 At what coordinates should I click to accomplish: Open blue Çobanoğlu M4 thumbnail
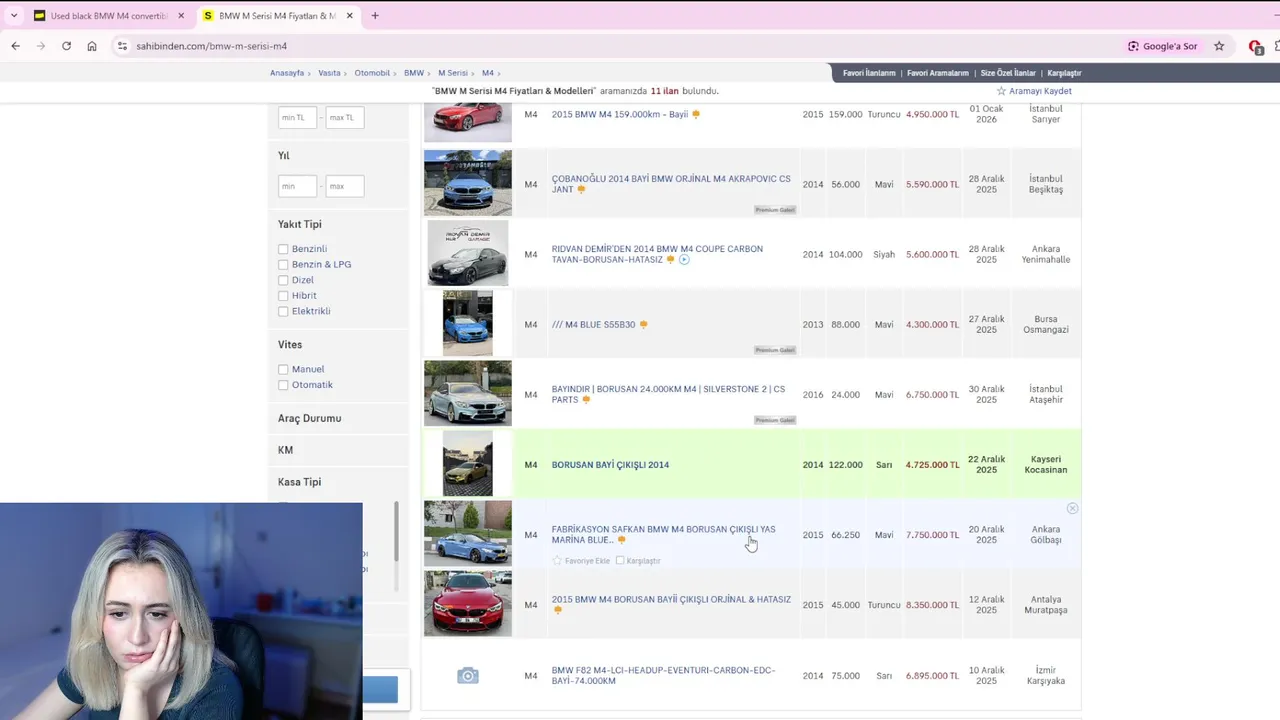click(468, 183)
